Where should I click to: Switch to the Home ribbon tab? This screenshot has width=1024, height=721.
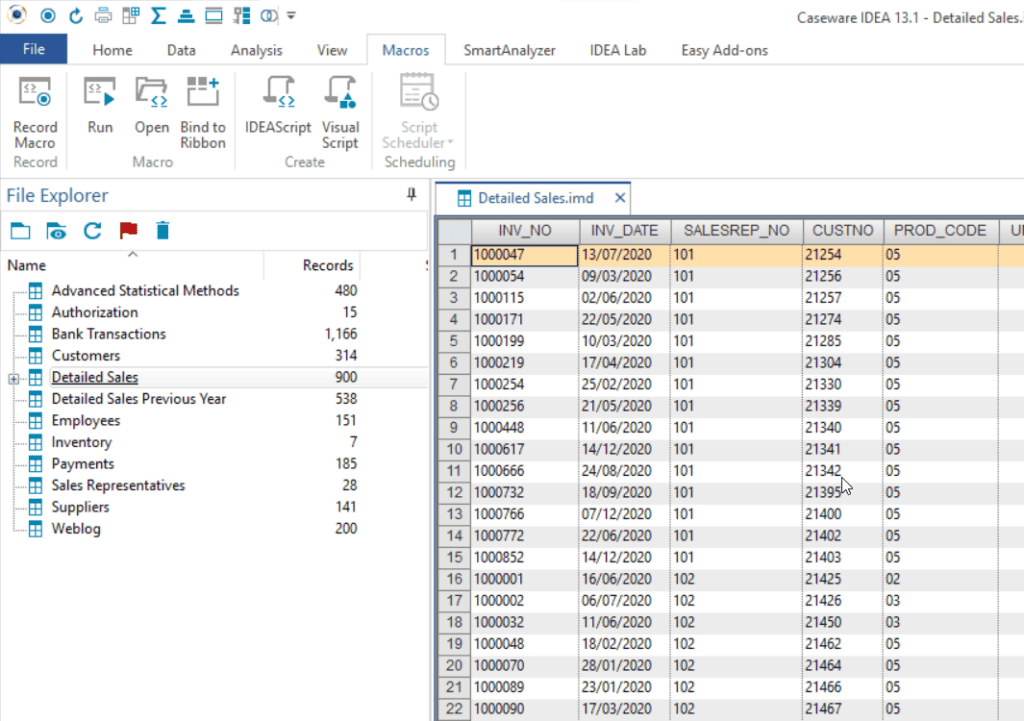coord(112,50)
